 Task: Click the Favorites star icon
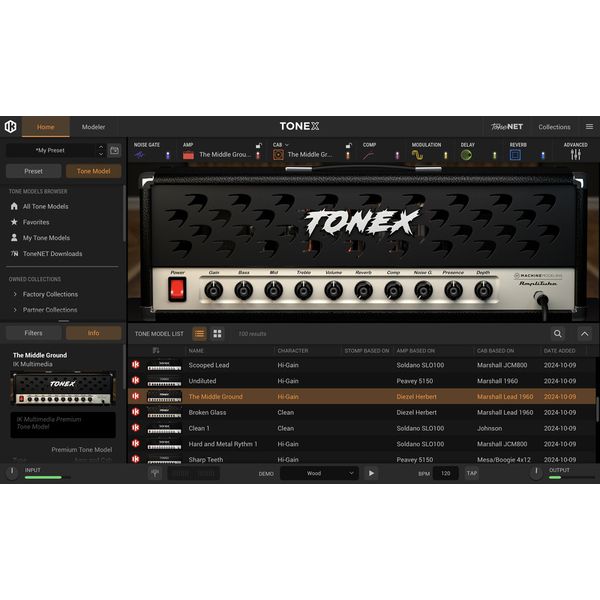click(14, 222)
